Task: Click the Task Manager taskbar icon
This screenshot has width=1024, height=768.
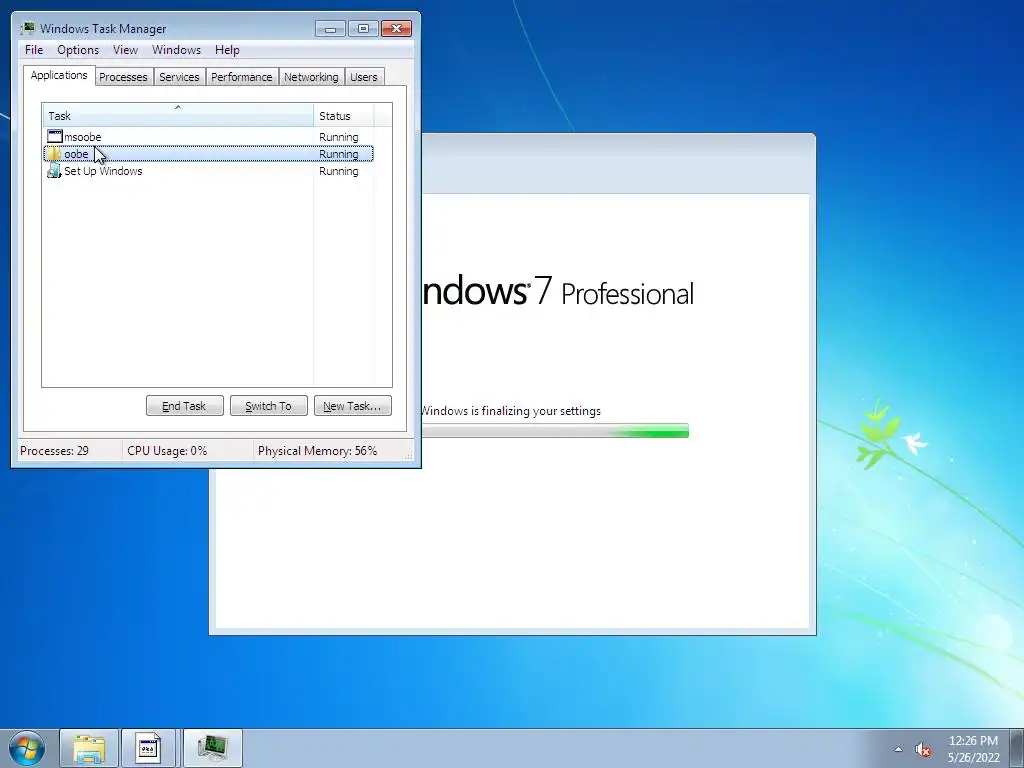Action: click(213, 748)
